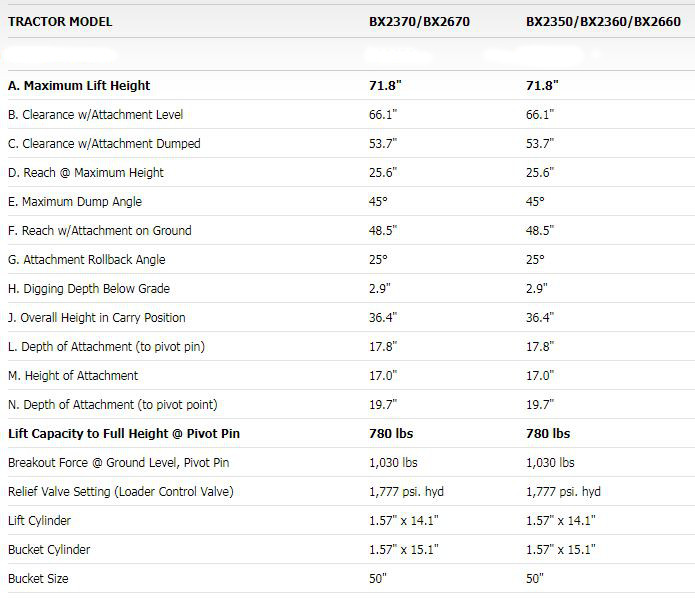Click the TRACTOR MODEL header label

[60, 21]
